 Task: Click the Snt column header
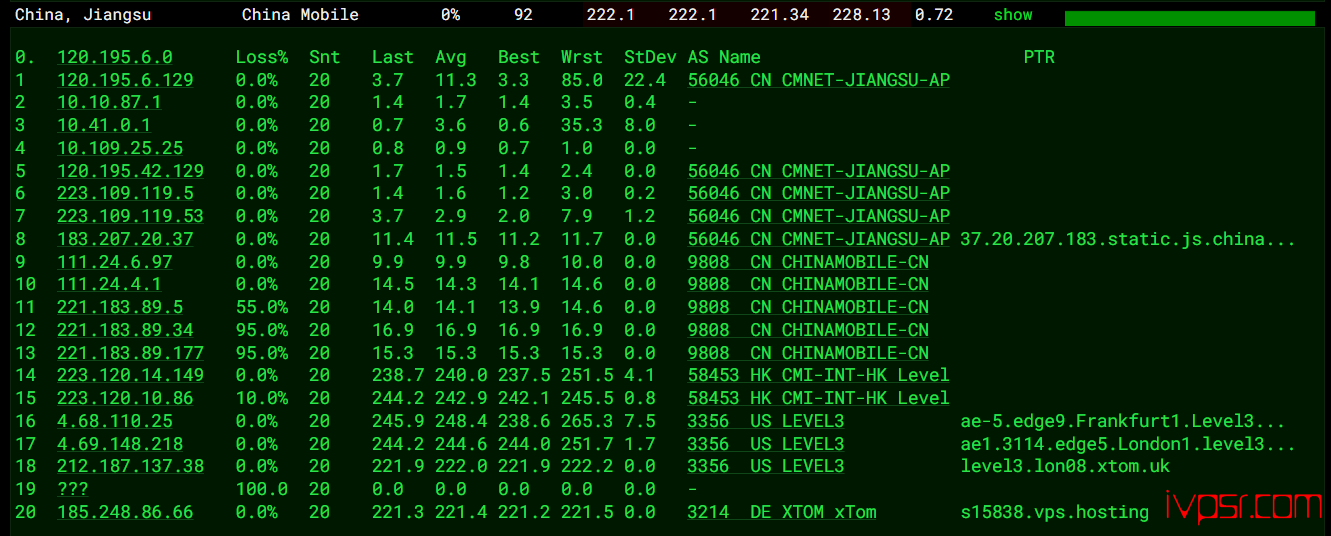pyautogui.click(x=324, y=57)
